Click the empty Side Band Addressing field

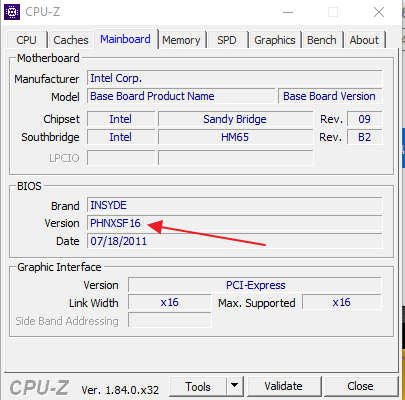[170, 320]
